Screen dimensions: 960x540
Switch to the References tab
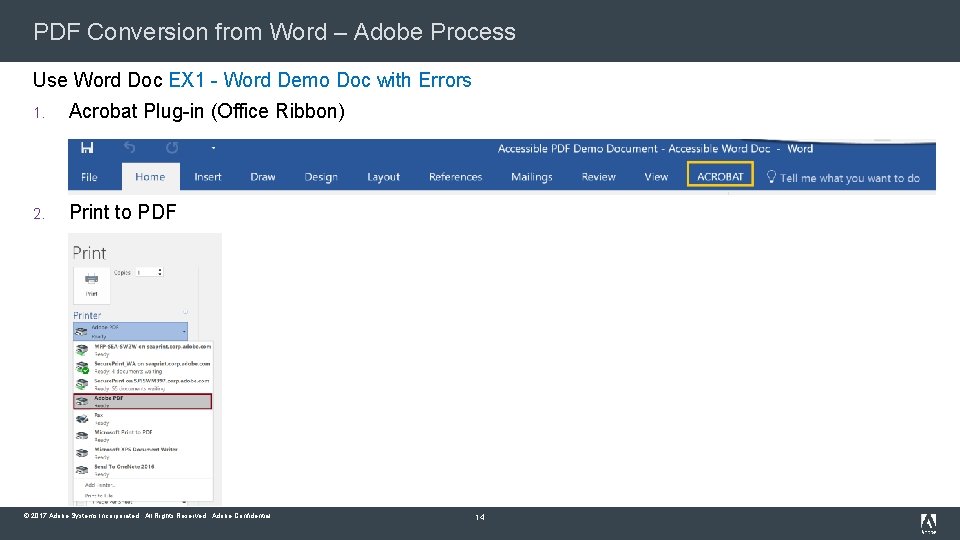coord(456,177)
